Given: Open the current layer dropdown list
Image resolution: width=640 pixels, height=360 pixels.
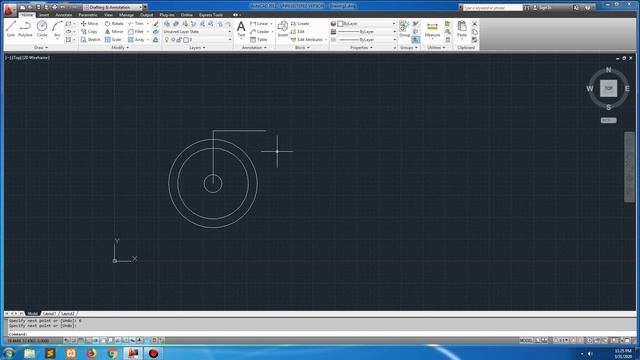Looking at the screenshot, I should point(197,40).
